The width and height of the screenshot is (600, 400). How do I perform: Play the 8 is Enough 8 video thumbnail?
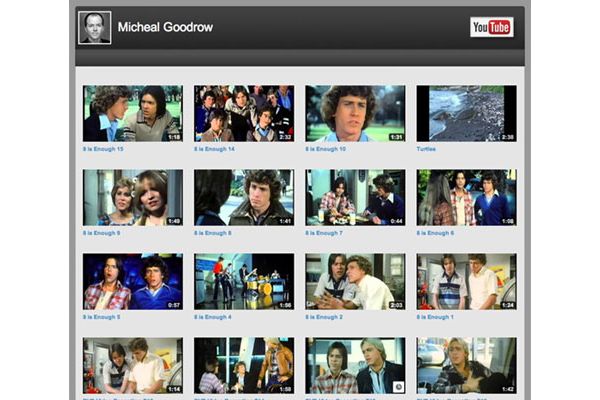tap(244, 198)
